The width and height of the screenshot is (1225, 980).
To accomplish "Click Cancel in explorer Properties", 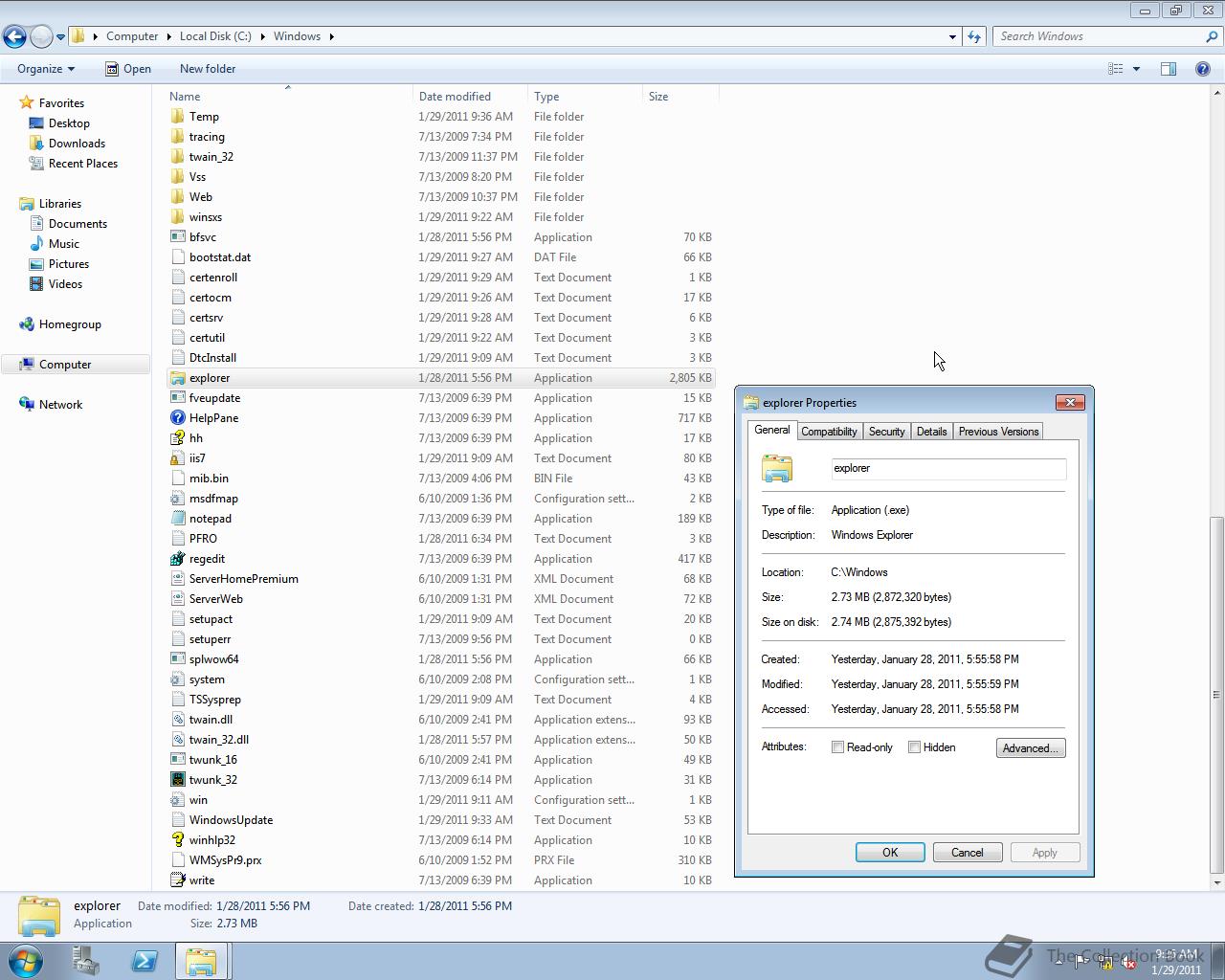I will click(967, 853).
